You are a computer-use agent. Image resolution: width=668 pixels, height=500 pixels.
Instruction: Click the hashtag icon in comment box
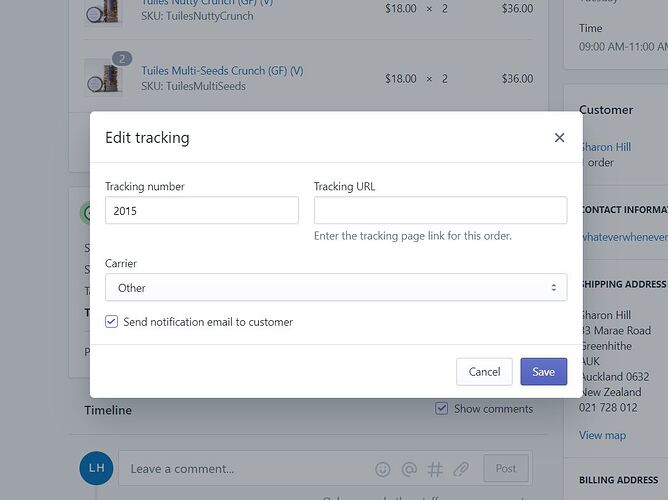click(x=435, y=468)
